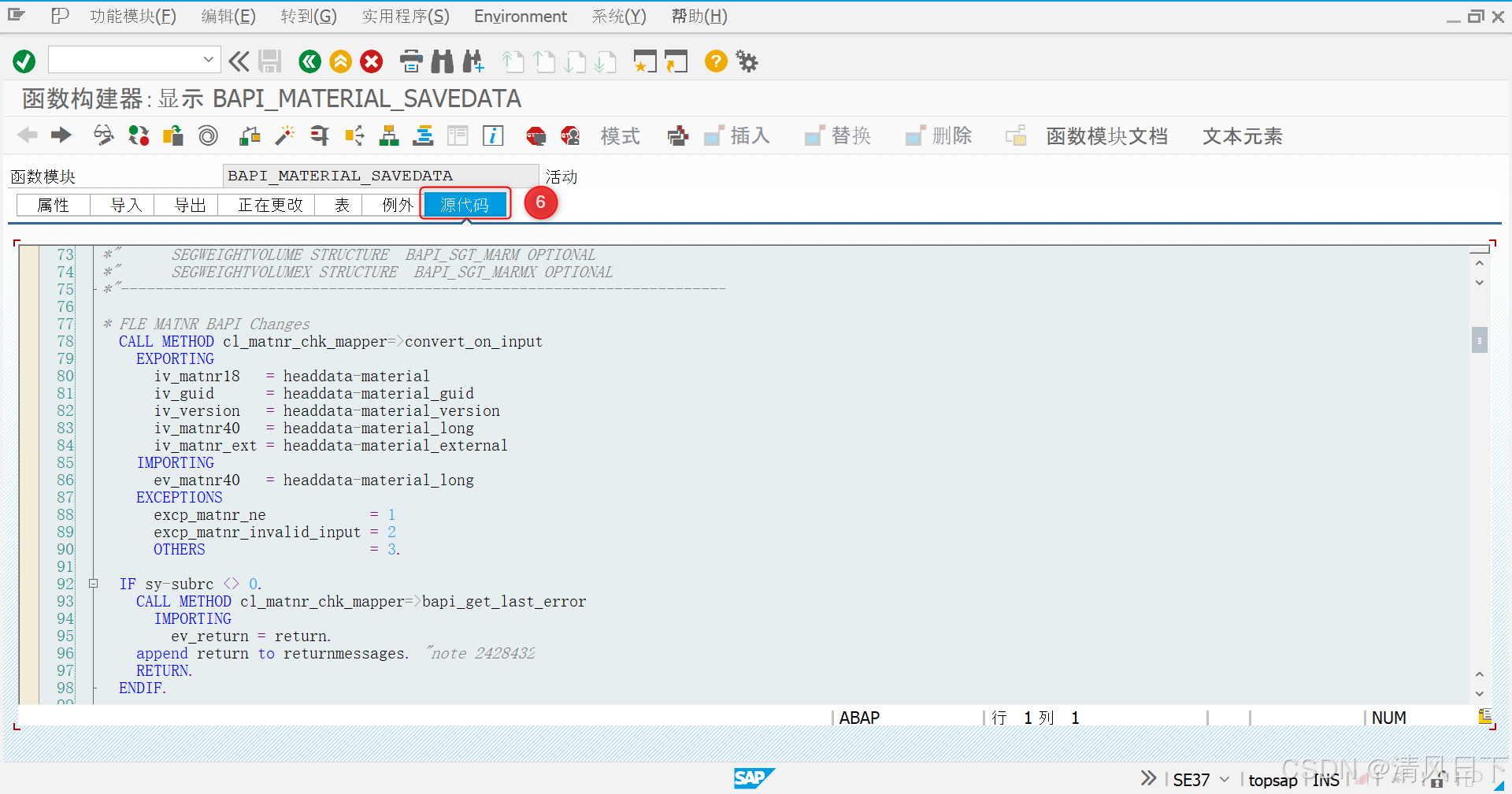This screenshot has width=1512, height=794.
Task: Click the Generate Shortcut icon
Action: (676, 61)
